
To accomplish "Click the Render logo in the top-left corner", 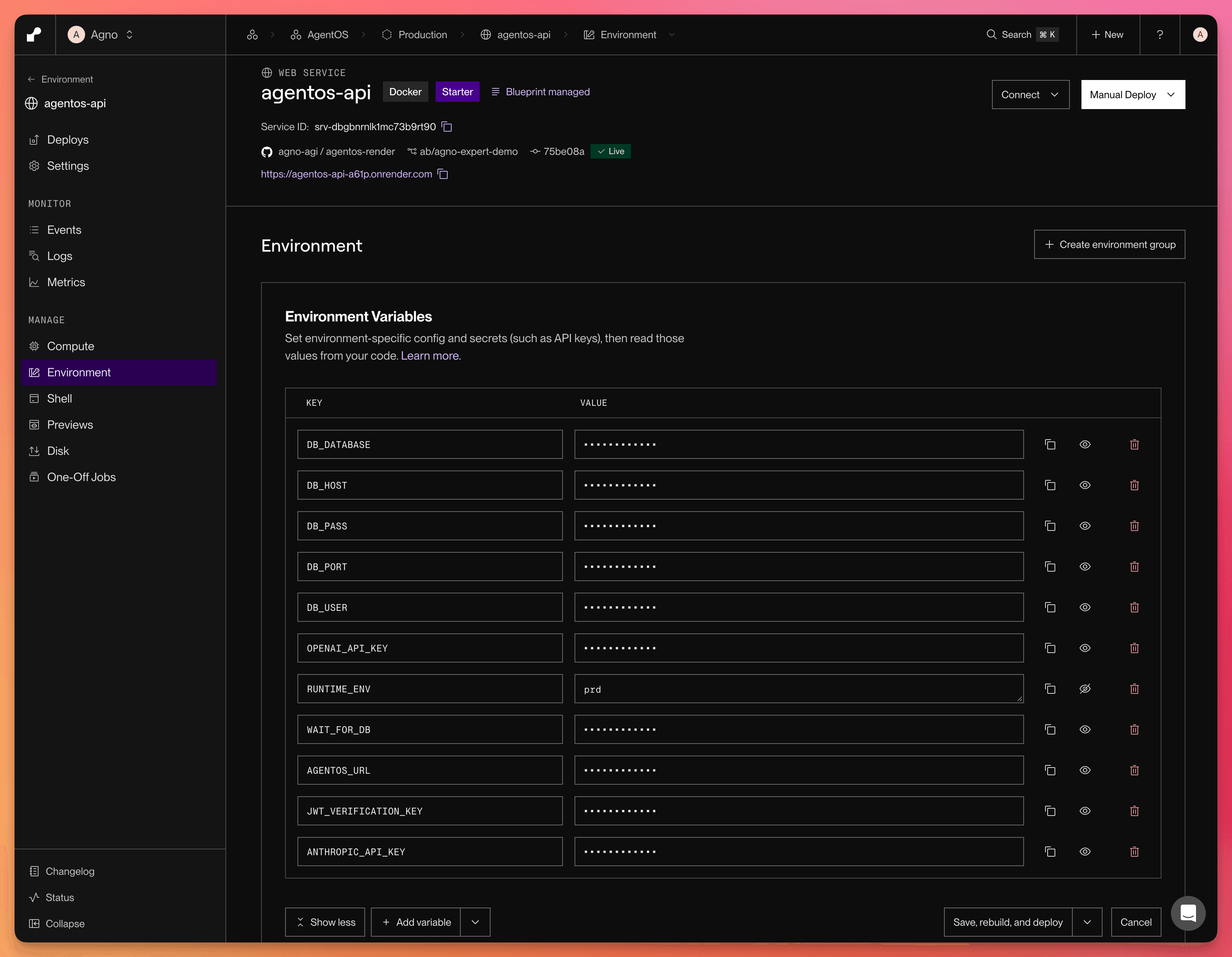I will click(35, 35).
